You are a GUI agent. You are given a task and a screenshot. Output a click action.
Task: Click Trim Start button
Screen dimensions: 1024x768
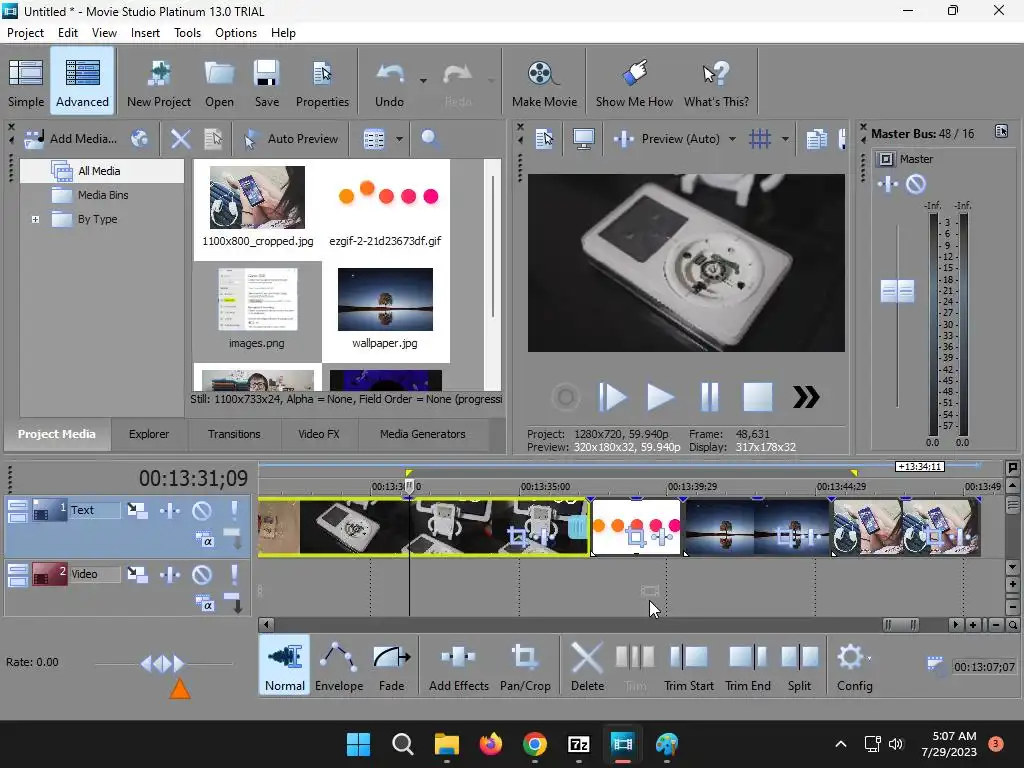point(688,665)
